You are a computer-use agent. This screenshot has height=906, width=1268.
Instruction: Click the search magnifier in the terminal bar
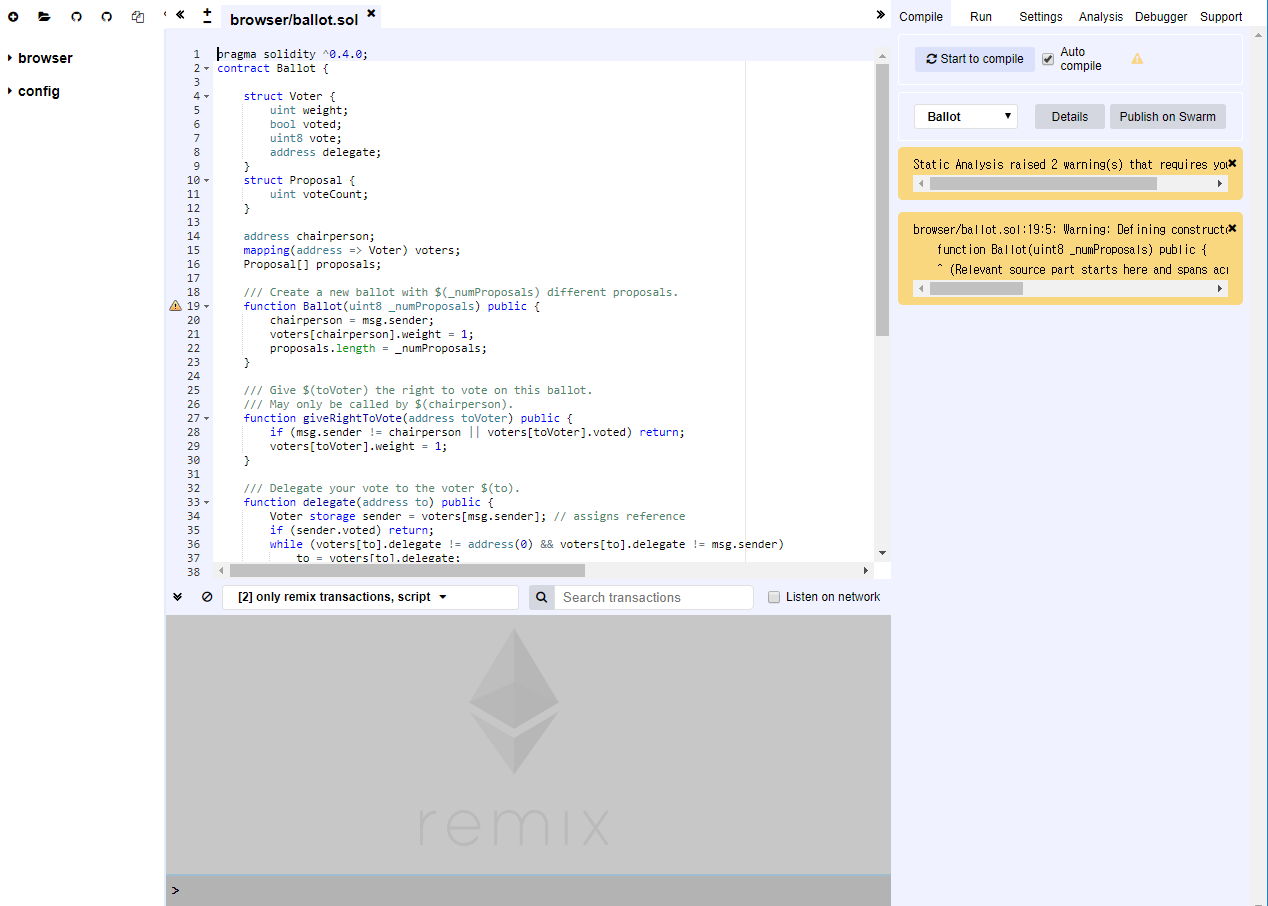(541, 597)
